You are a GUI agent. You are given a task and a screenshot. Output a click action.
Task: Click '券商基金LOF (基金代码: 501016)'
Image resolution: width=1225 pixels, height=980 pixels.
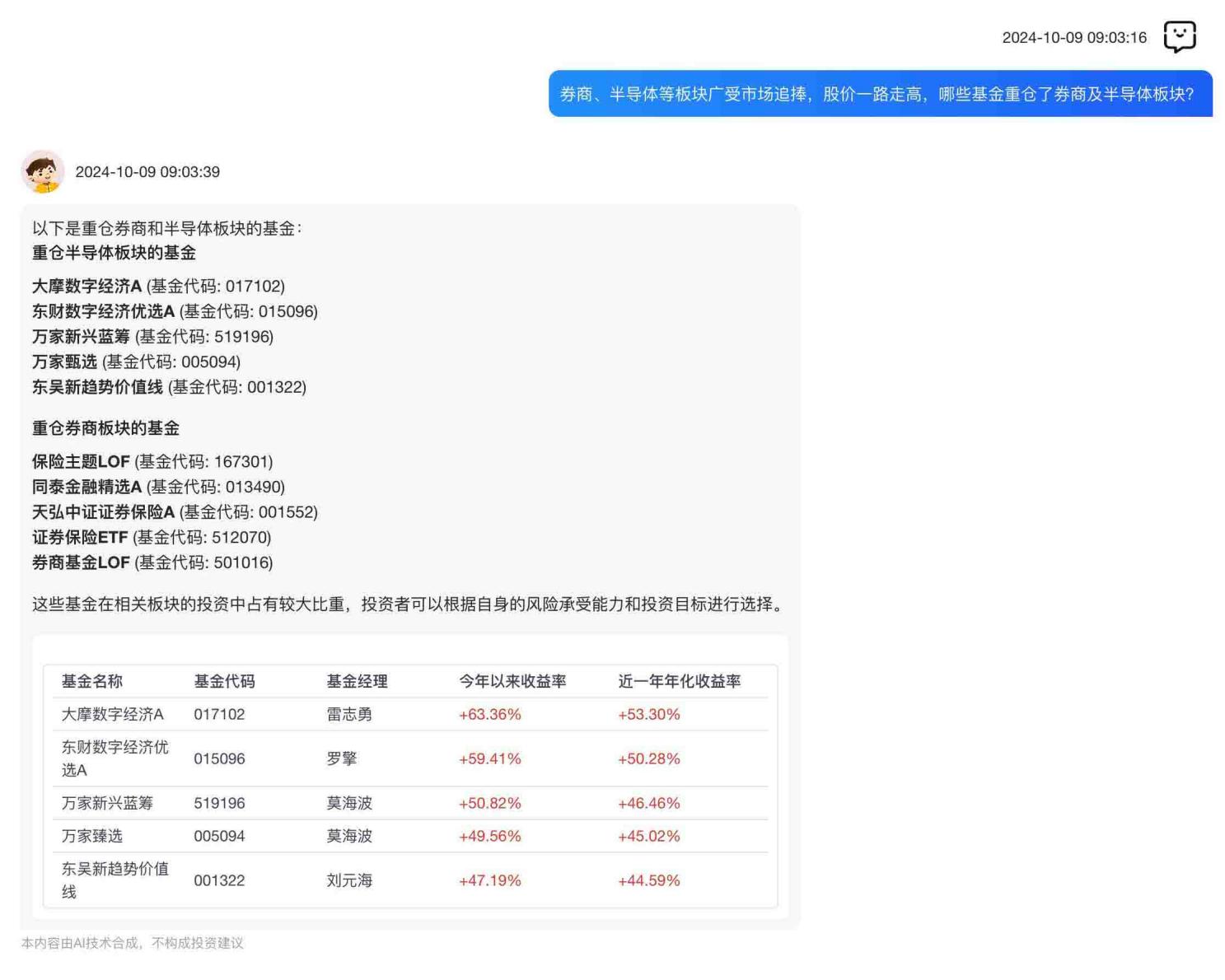(152, 563)
